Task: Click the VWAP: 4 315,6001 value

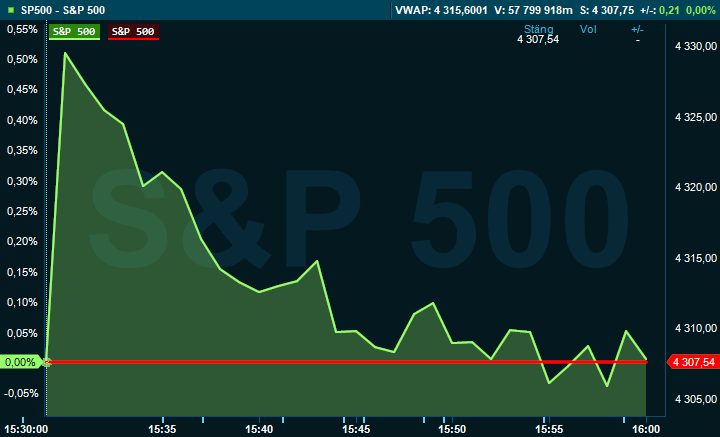Action: pyautogui.click(x=441, y=10)
